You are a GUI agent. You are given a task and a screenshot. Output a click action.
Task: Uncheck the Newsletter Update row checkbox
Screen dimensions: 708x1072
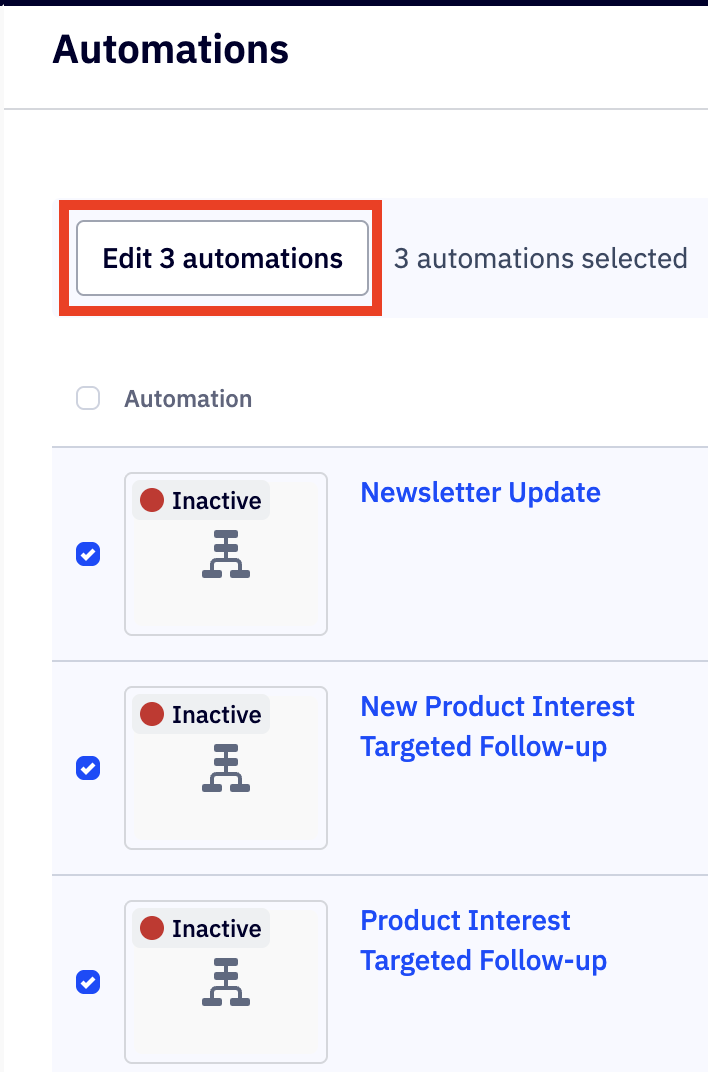coord(88,554)
